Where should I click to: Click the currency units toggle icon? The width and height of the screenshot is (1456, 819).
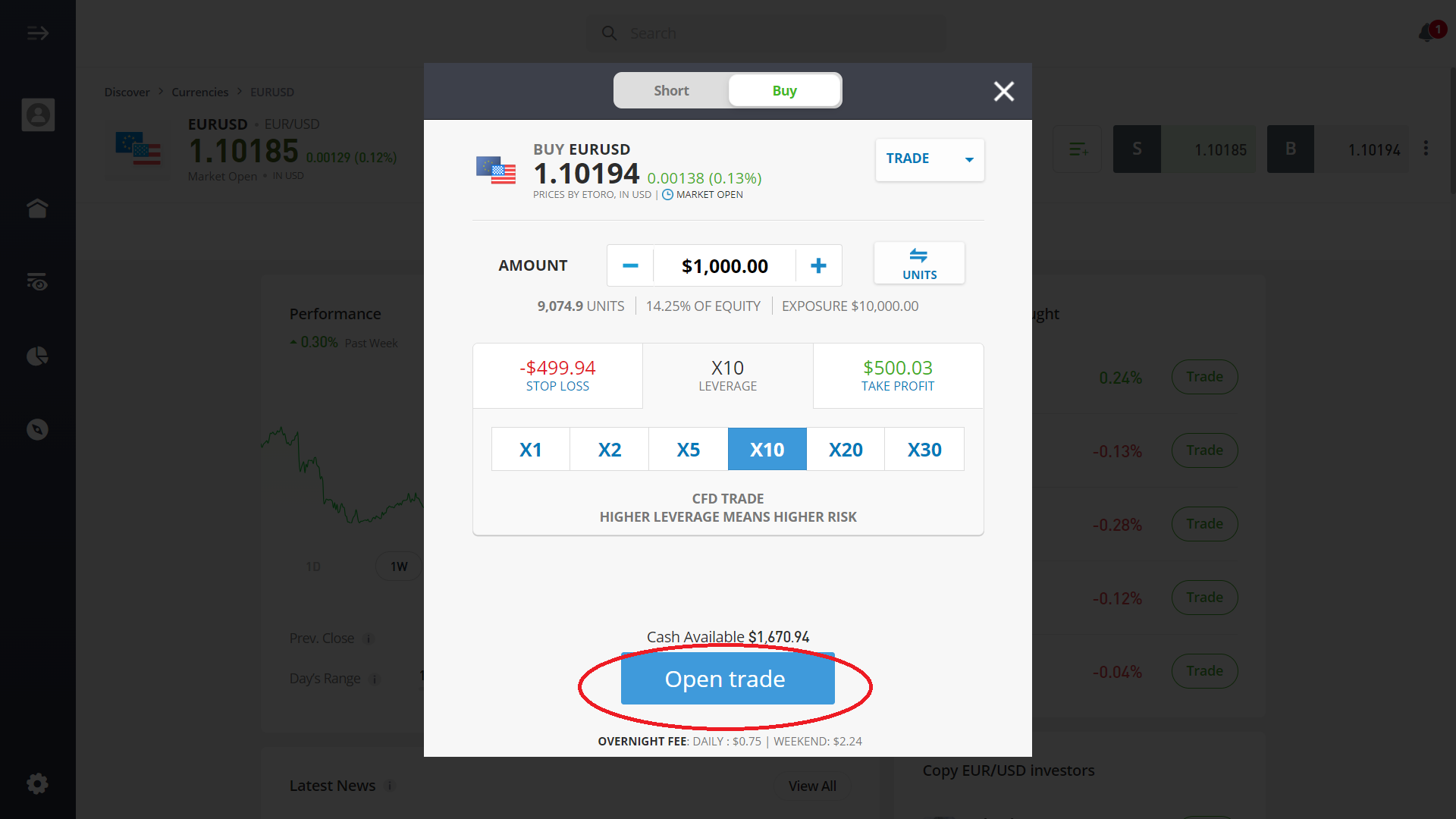[x=918, y=264]
